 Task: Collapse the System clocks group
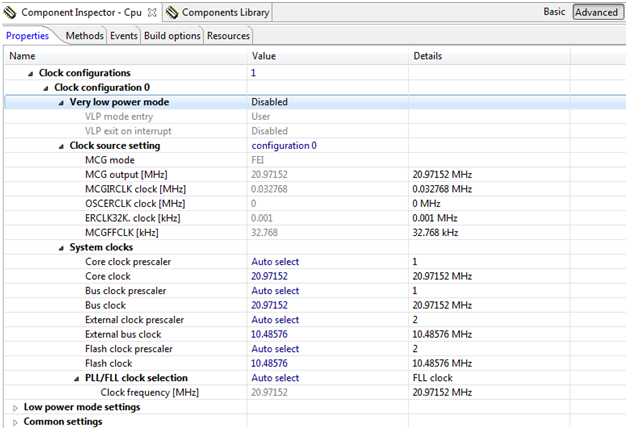(x=60, y=247)
